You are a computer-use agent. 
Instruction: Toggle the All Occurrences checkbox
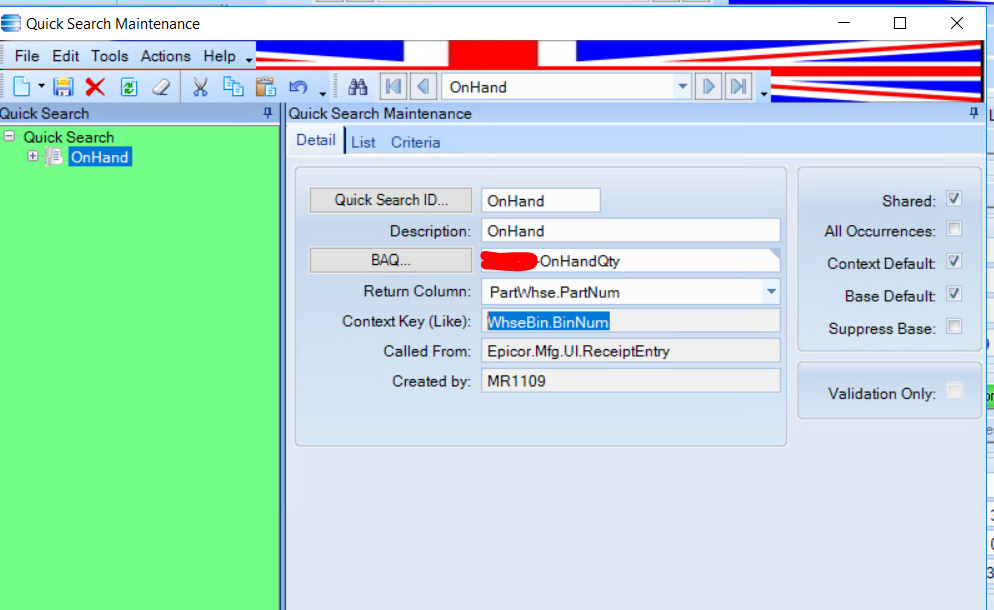(953, 229)
